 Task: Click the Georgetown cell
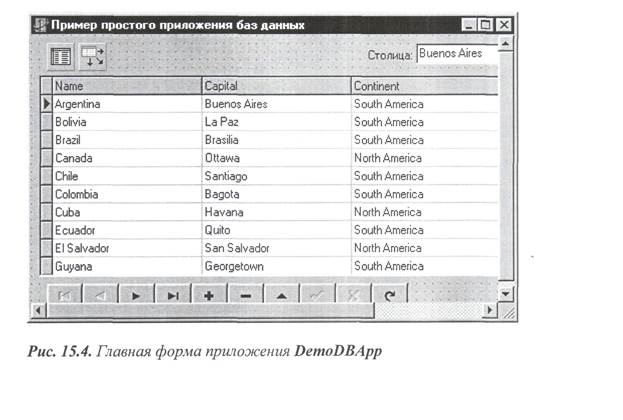pos(277,266)
